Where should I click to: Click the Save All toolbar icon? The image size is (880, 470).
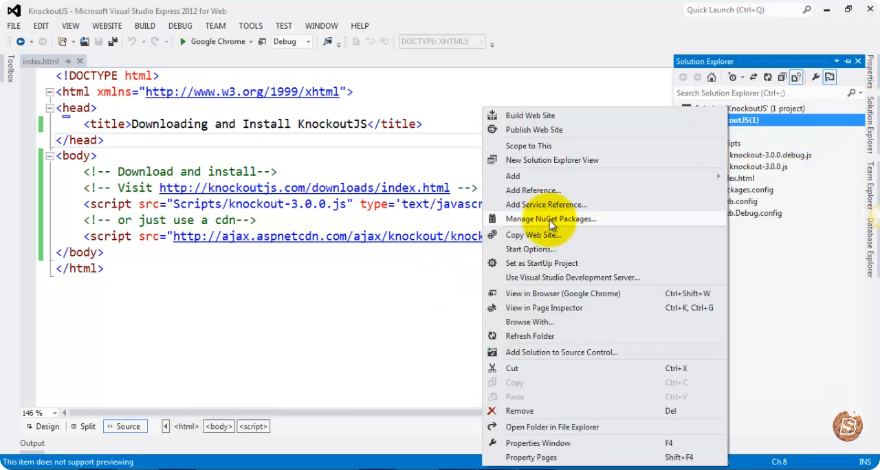[113, 42]
